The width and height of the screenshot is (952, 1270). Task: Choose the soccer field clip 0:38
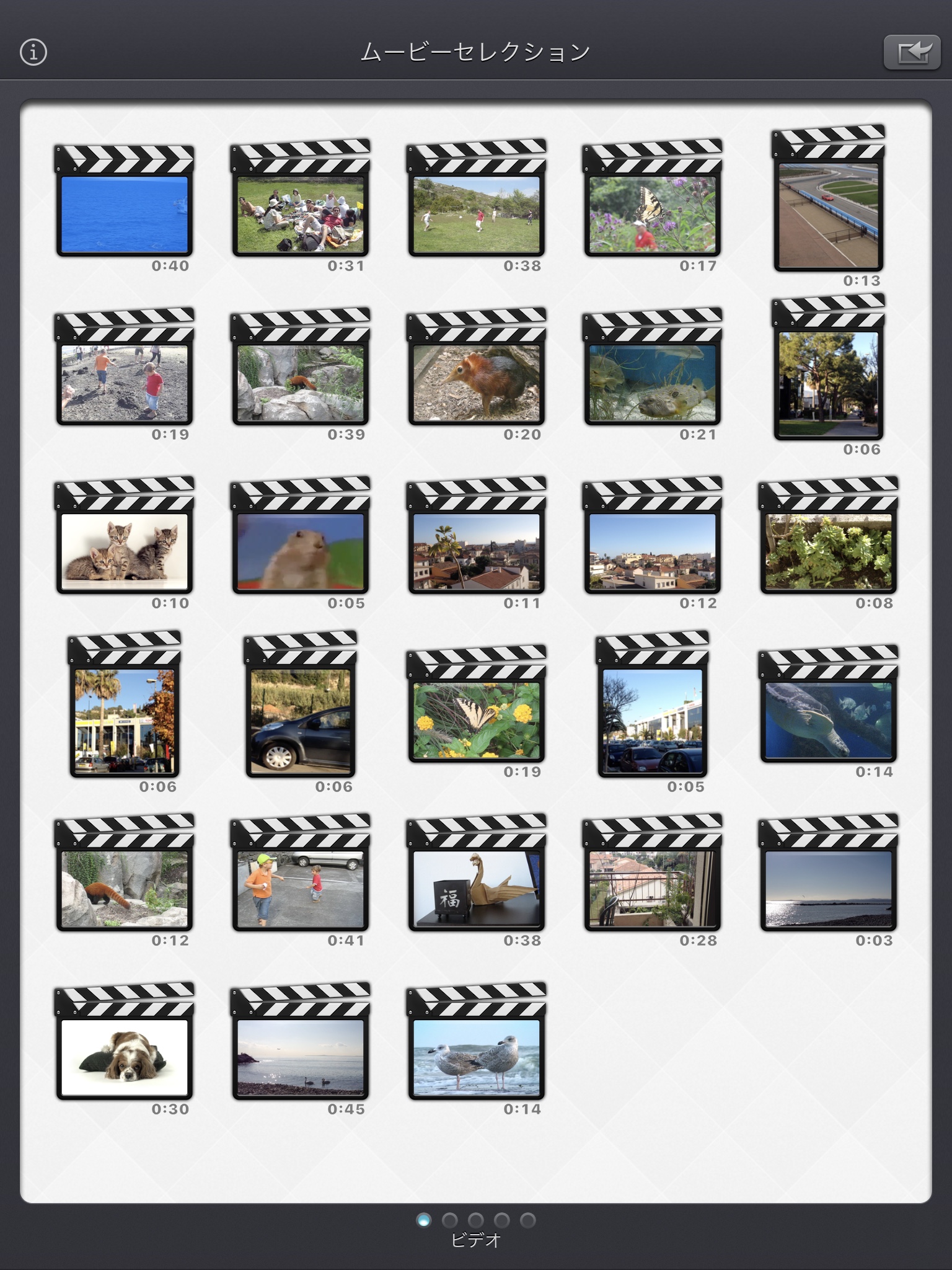click(477, 198)
